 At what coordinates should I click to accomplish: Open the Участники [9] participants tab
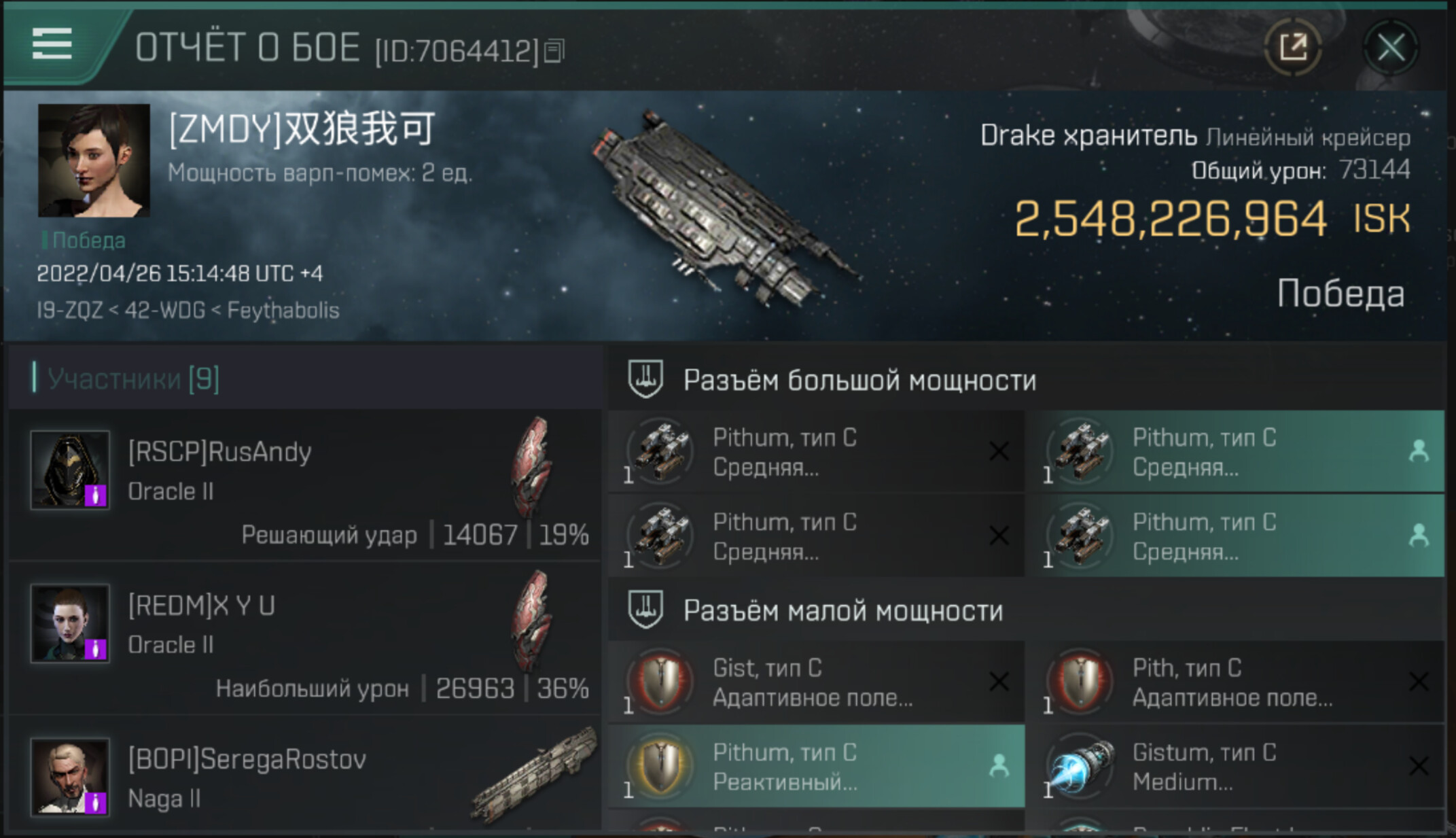[133, 379]
